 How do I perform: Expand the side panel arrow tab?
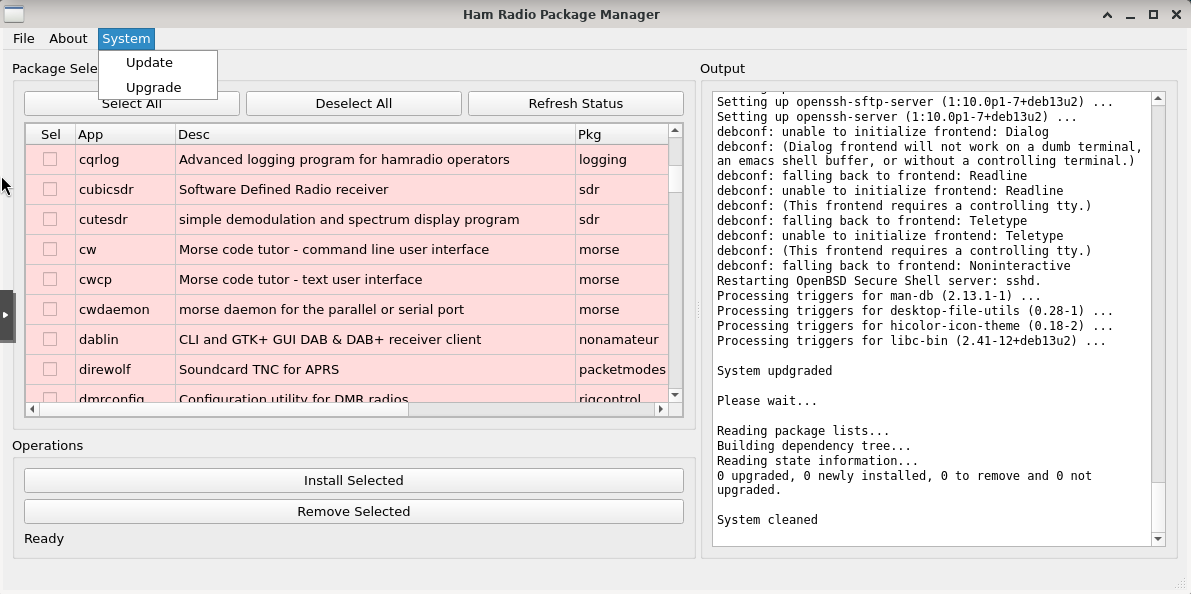(6, 314)
